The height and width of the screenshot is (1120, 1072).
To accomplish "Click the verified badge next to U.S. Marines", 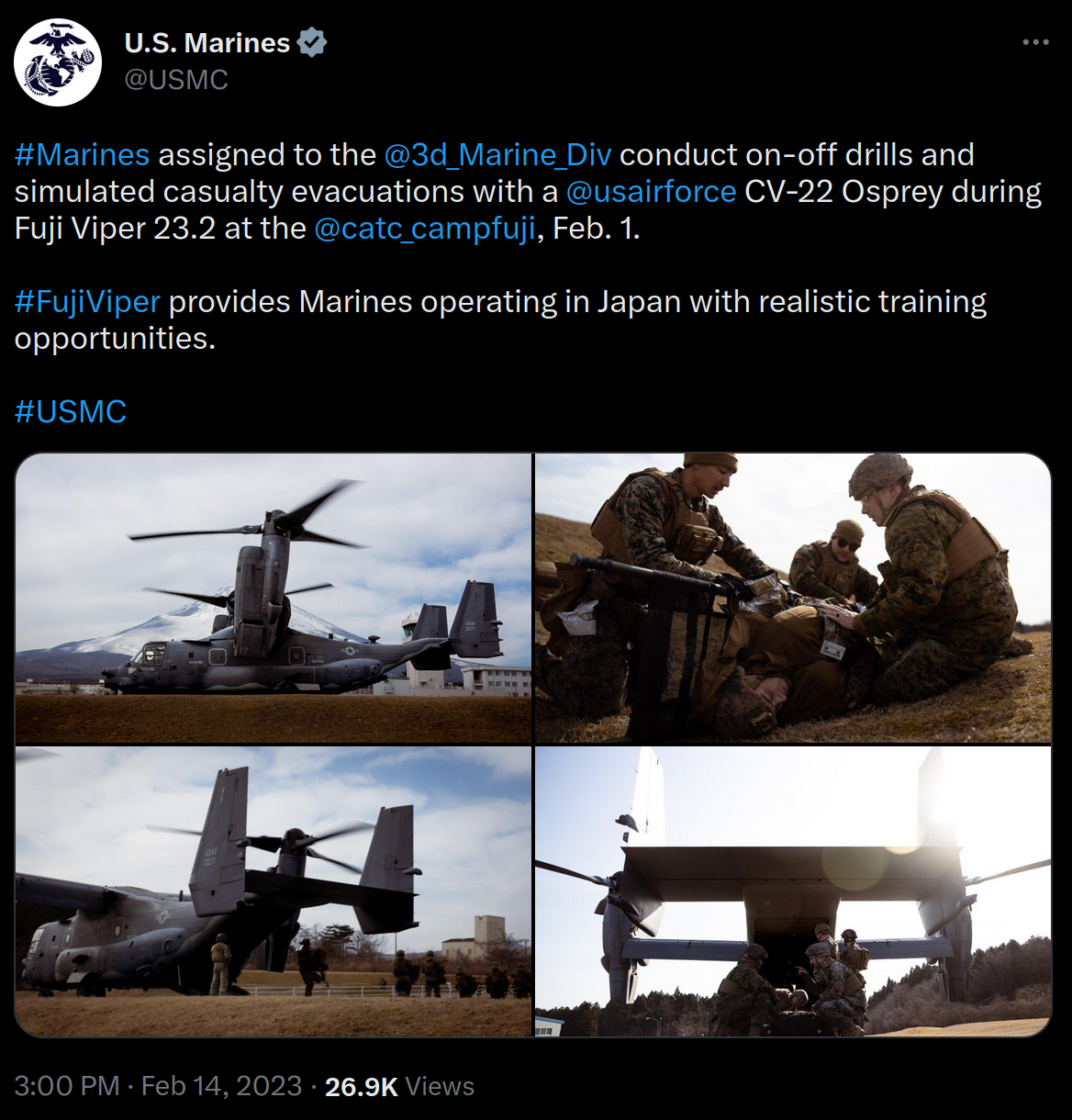I will pyautogui.click(x=313, y=43).
